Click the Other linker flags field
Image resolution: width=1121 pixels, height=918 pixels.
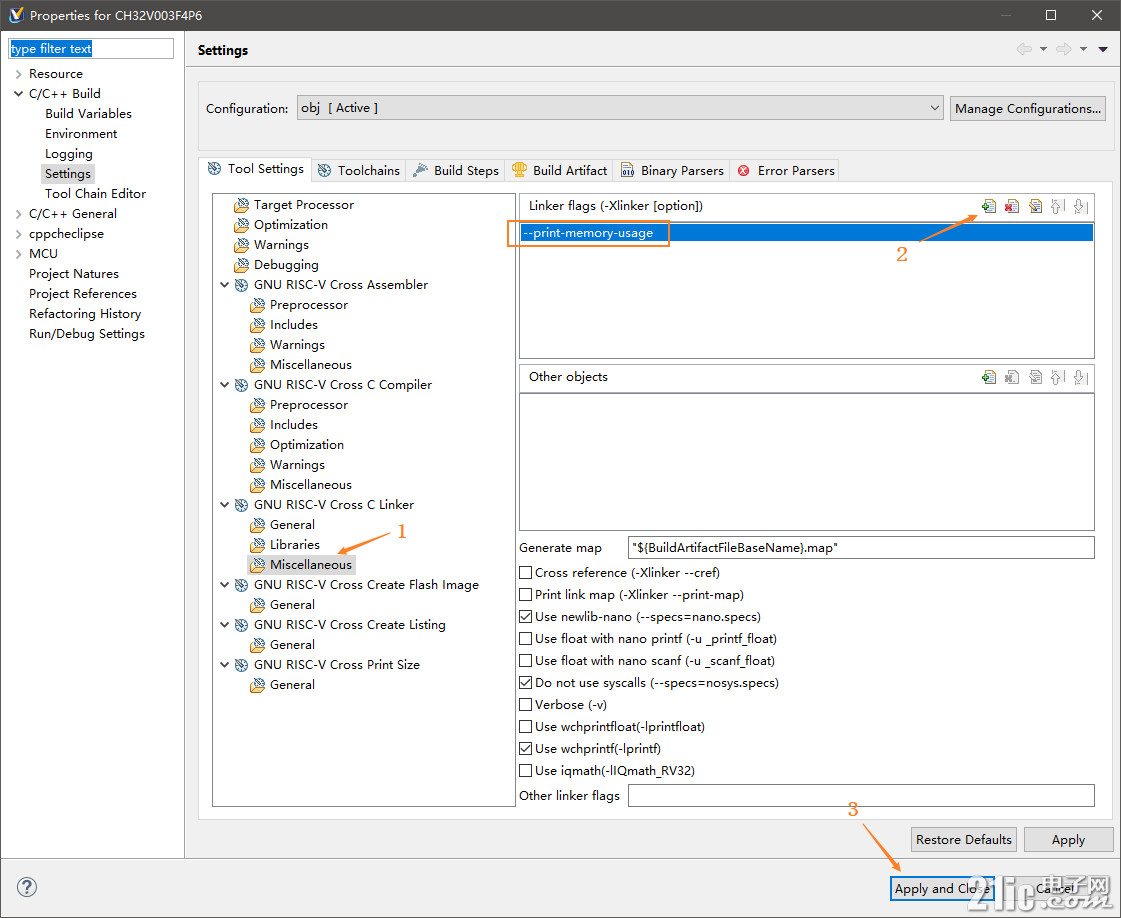point(861,795)
